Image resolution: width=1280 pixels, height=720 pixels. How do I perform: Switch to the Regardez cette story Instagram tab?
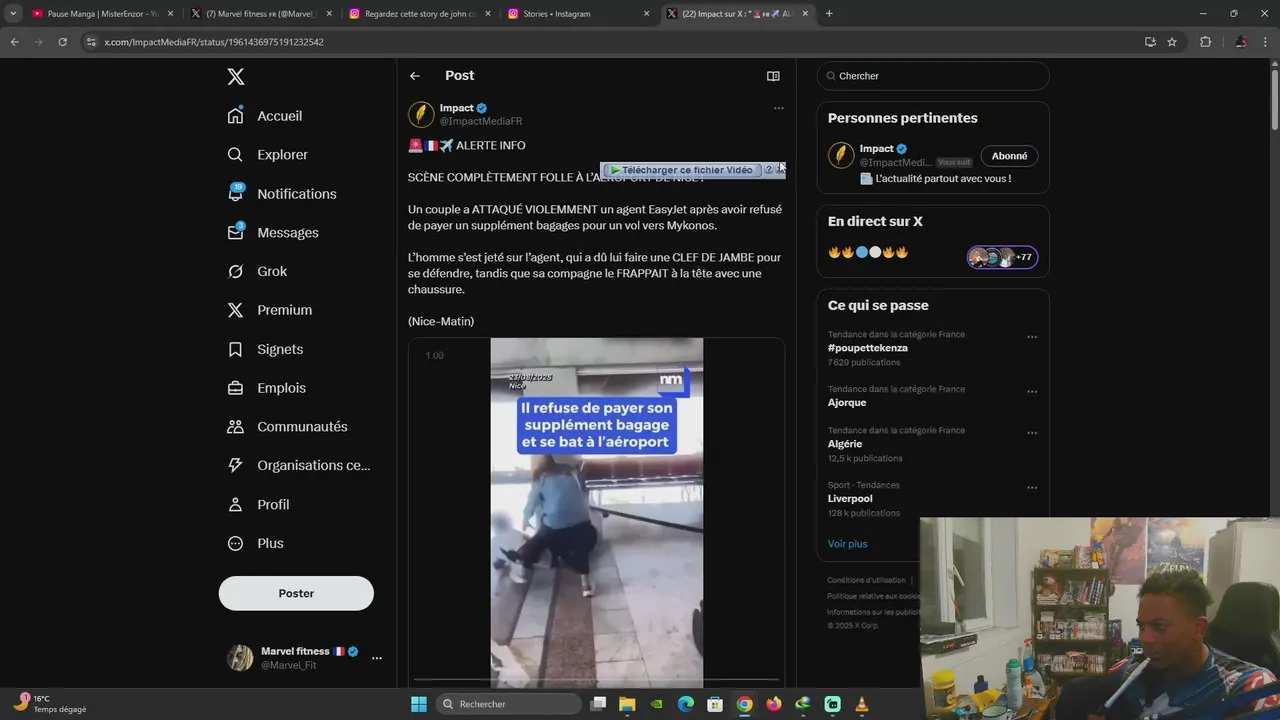click(x=419, y=14)
